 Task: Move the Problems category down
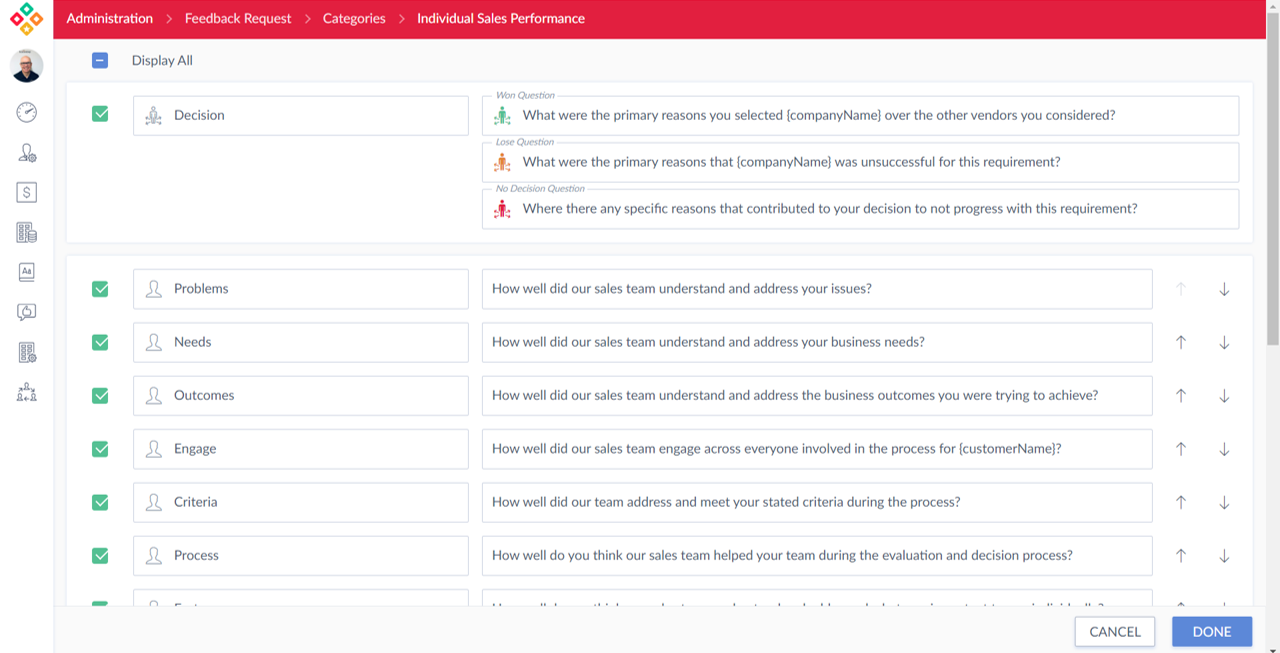[1224, 289]
